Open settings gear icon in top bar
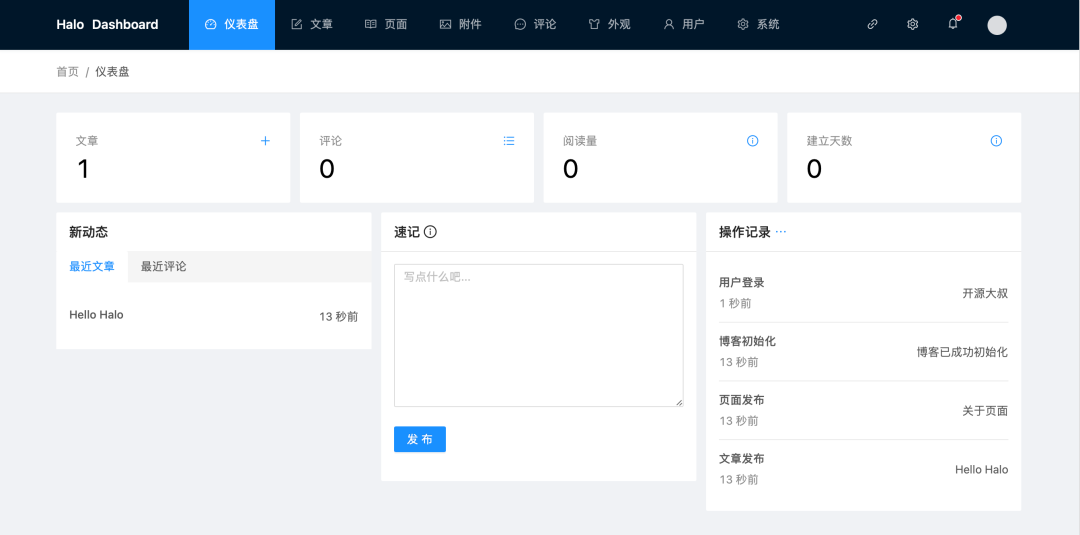Screen dimensions: 1080x535 click(913, 24)
